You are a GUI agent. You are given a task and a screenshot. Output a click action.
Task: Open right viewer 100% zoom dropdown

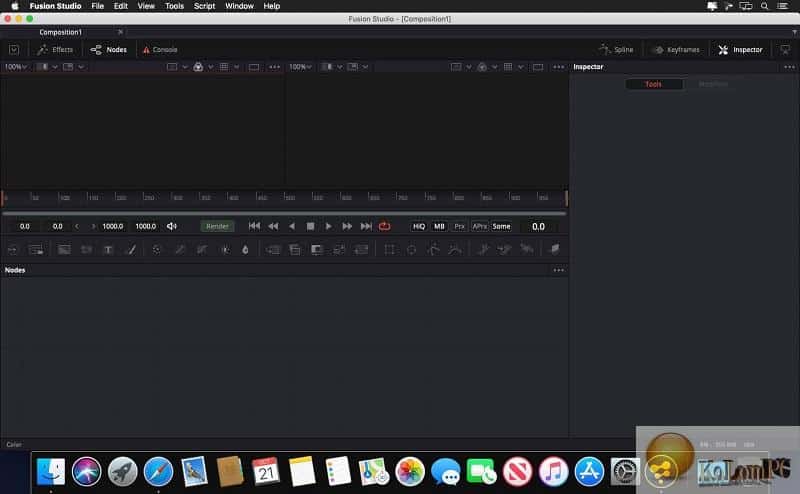(x=300, y=67)
